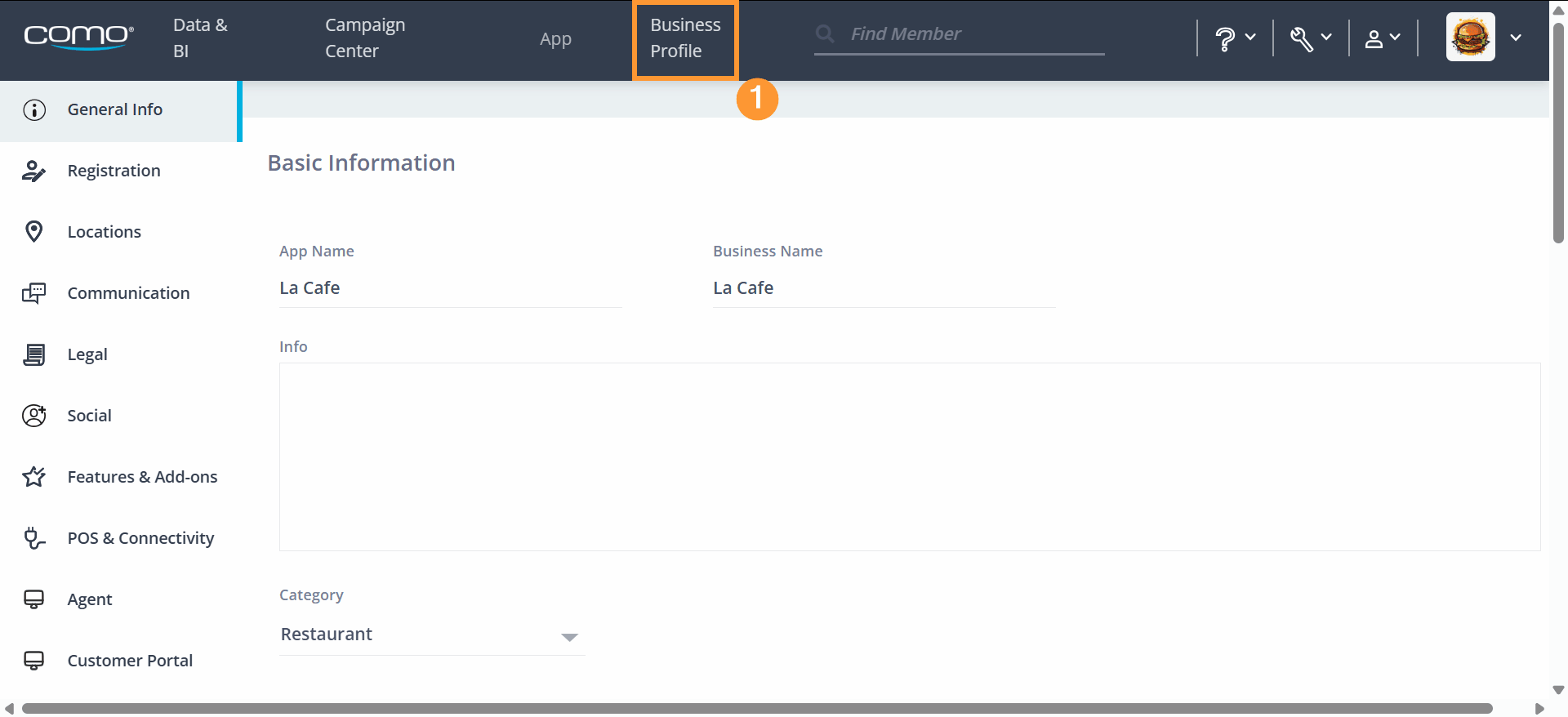This screenshot has width=1568, height=717.
Task: Click the scroll right arrow
Action: [x=1539, y=708]
